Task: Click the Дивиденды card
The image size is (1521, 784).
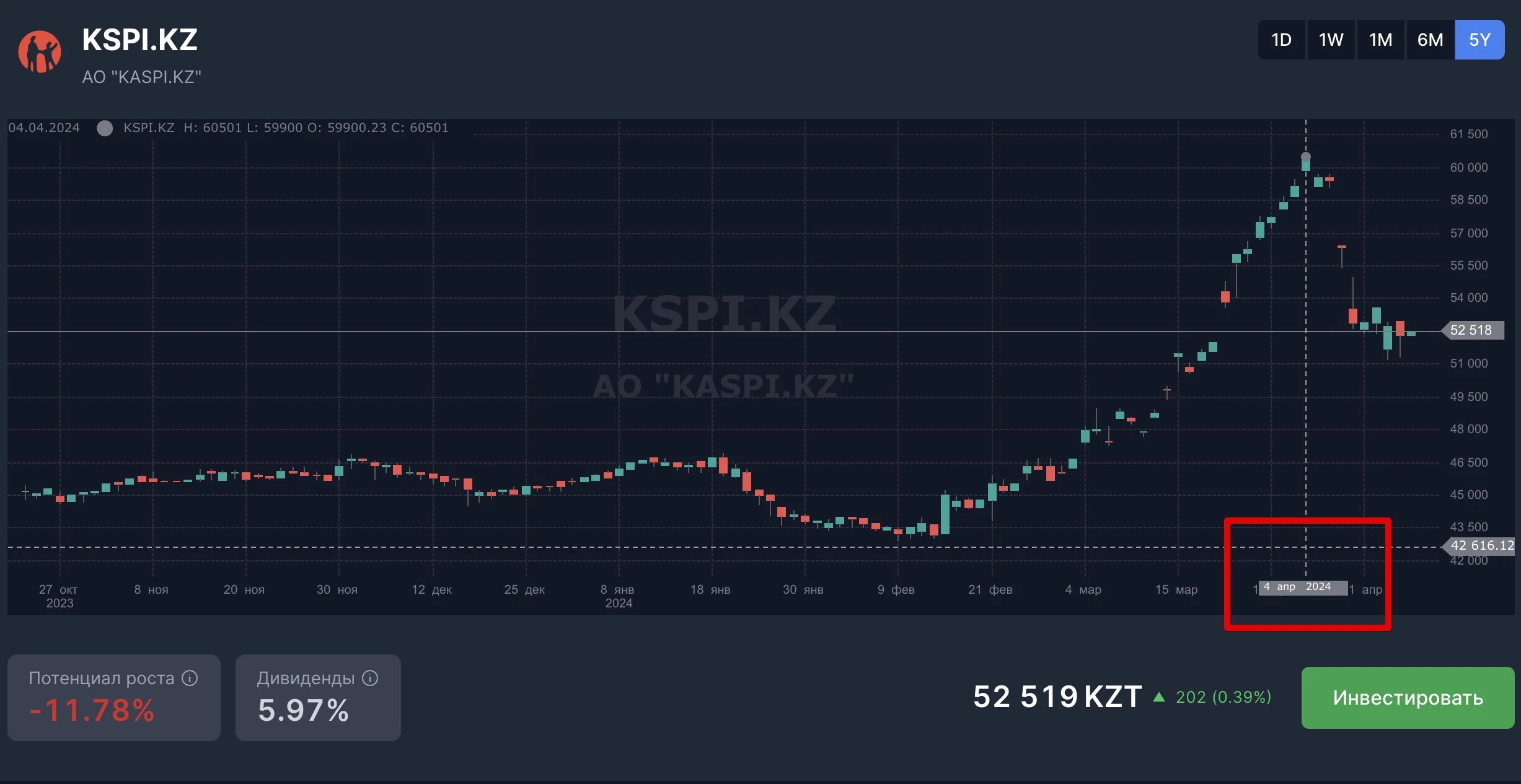Action: (x=318, y=697)
